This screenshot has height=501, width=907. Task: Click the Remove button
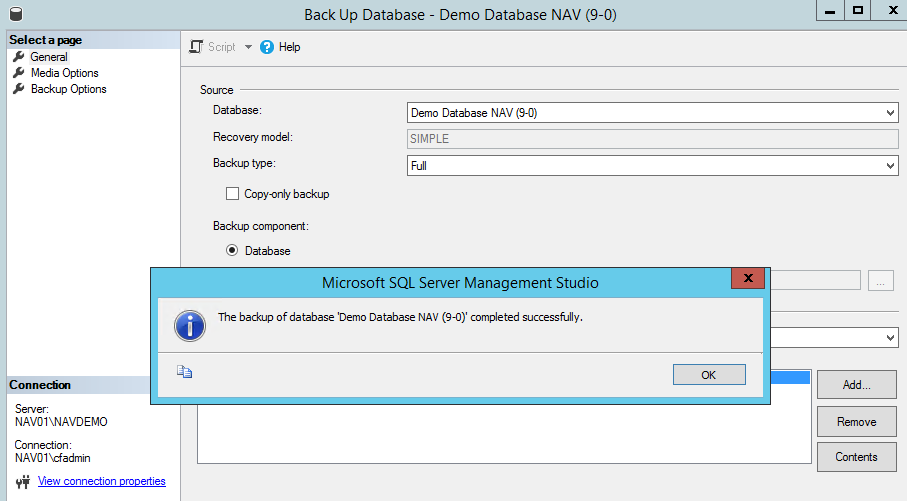tap(857, 422)
